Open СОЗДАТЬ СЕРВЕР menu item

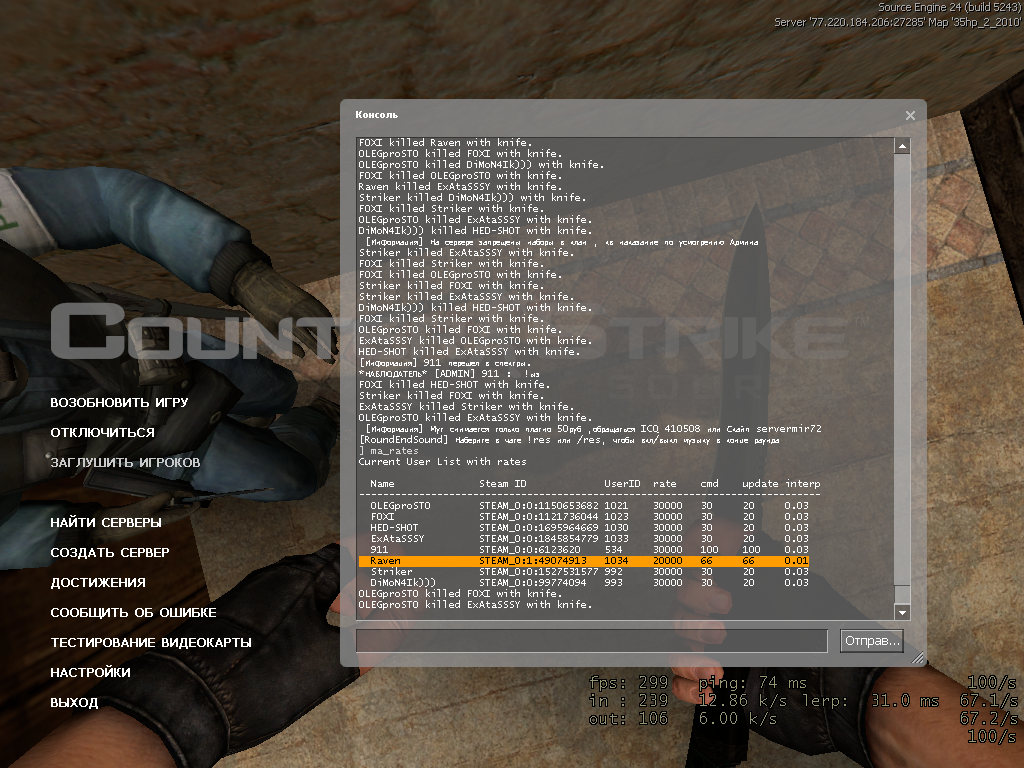pyautogui.click(x=110, y=552)
